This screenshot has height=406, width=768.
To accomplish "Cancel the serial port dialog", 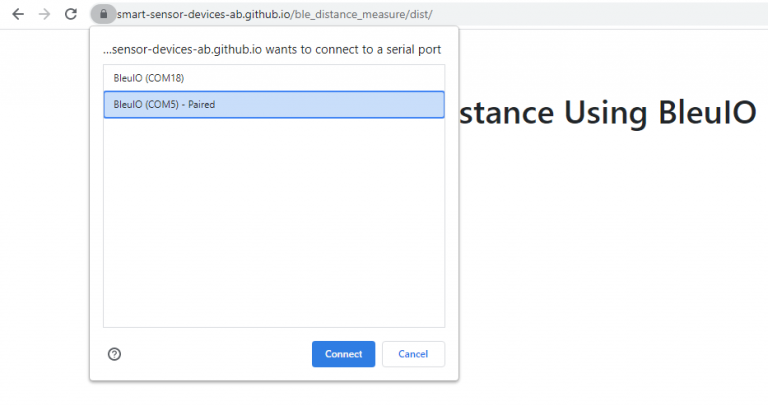I will click(413, 354).
